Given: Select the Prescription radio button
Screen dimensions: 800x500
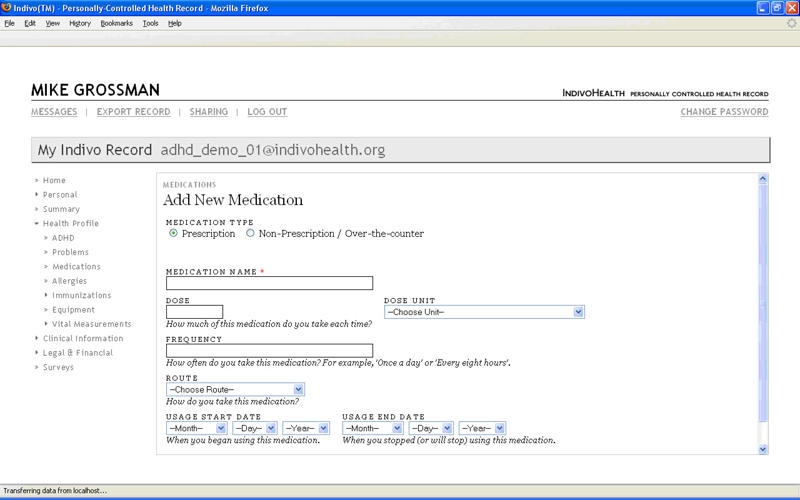Looking at the screenshot, I should click(174, 234).
